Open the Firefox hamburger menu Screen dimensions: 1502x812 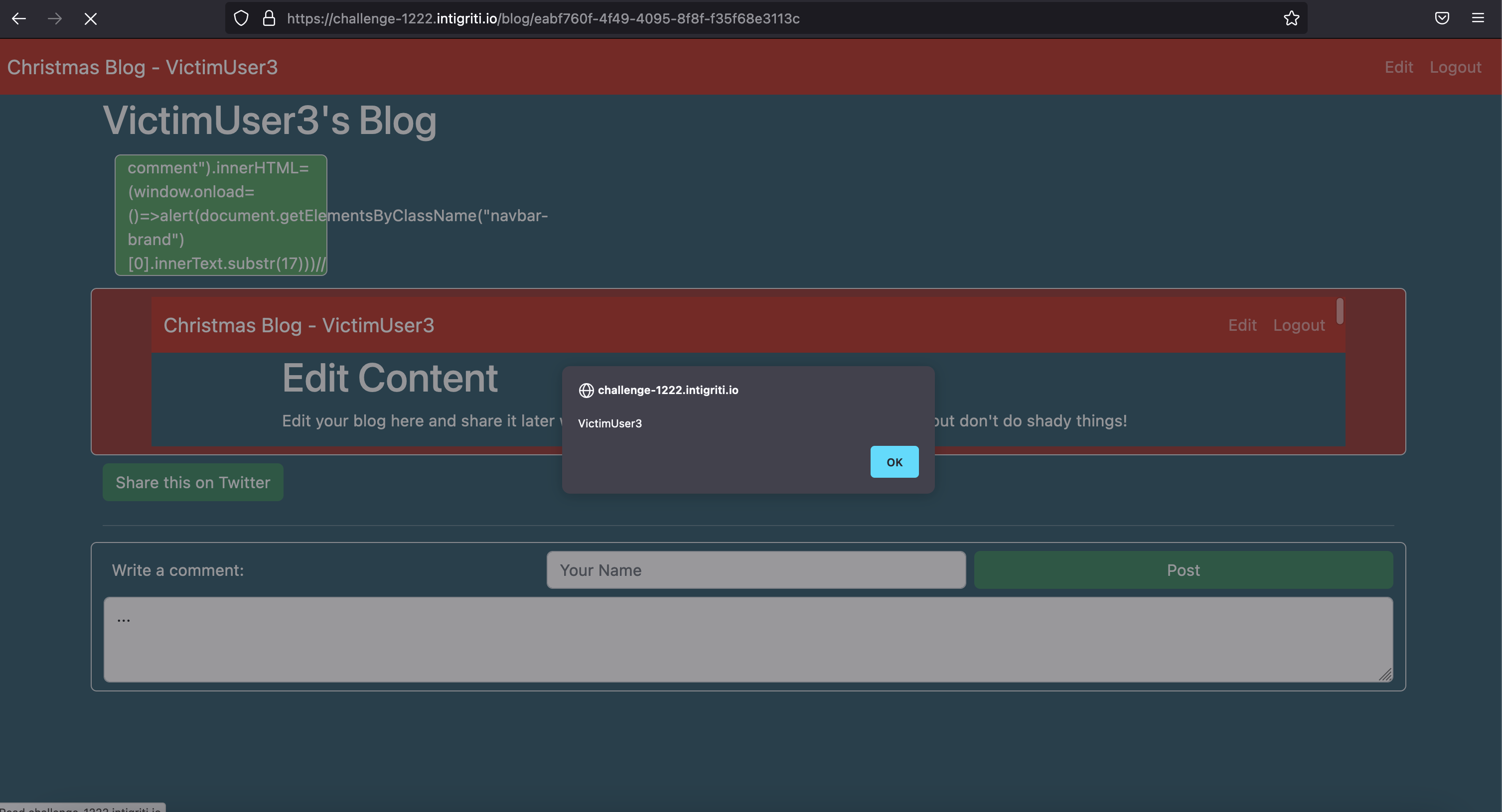(x=1478, y=18)
